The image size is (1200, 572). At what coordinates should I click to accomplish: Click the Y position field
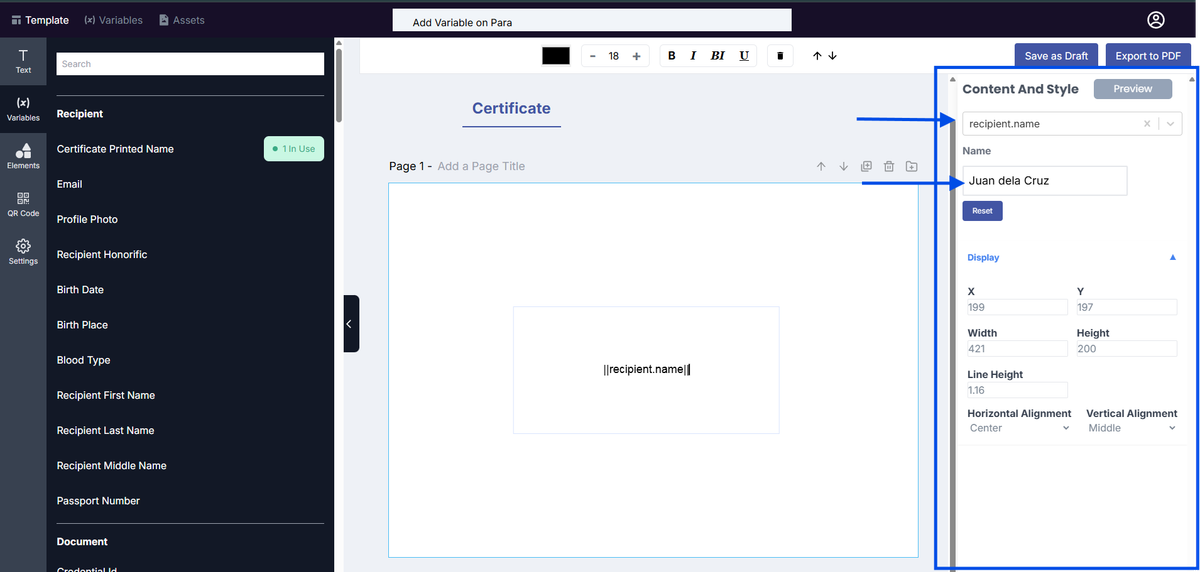click(x=1127, y=307)
